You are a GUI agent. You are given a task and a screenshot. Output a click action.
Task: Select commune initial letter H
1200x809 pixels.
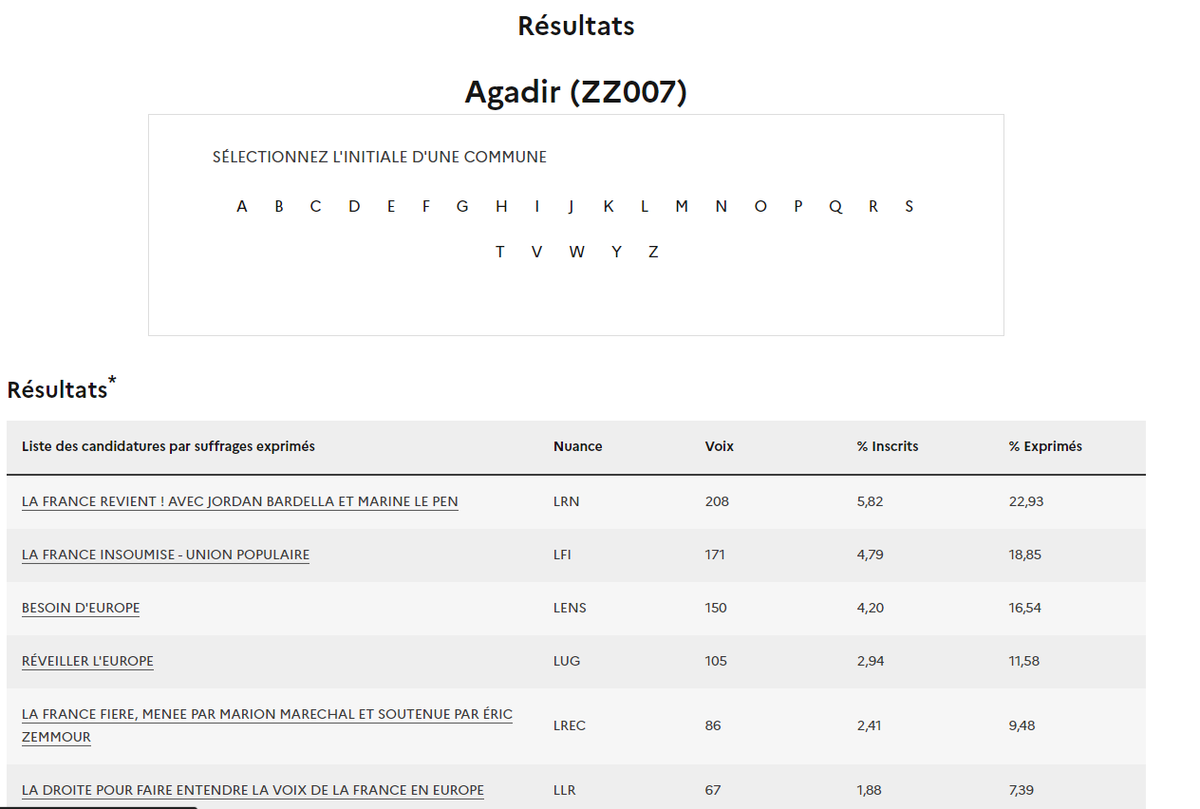pos(501,207)
